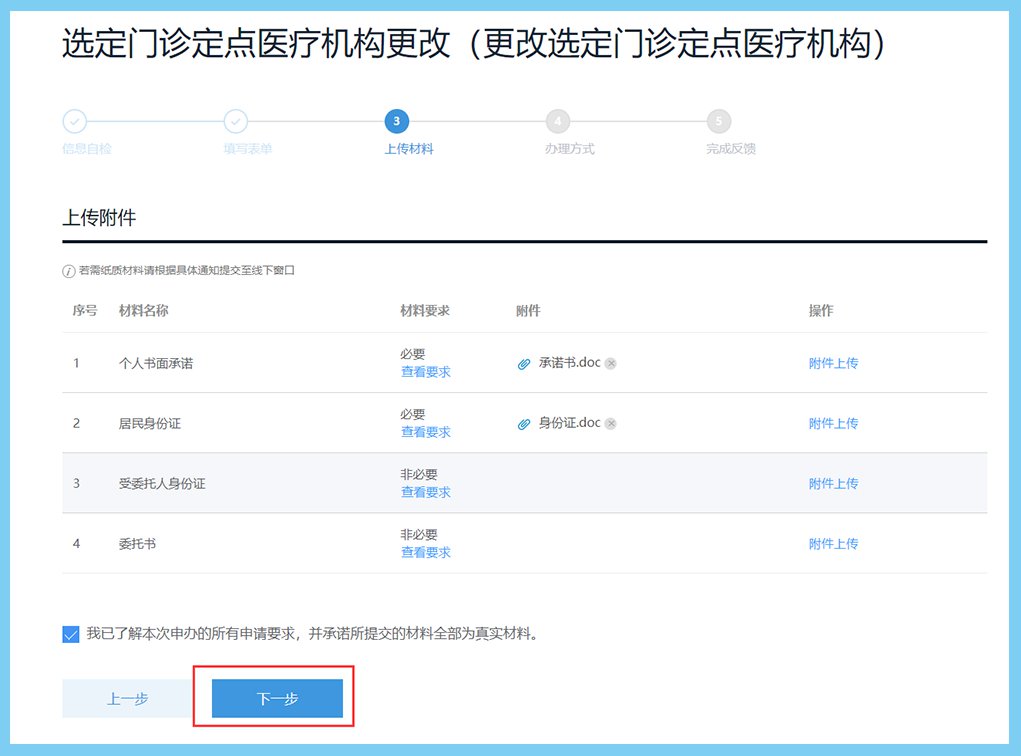Click the 受委托人身份证 material name

click(161, 483)
